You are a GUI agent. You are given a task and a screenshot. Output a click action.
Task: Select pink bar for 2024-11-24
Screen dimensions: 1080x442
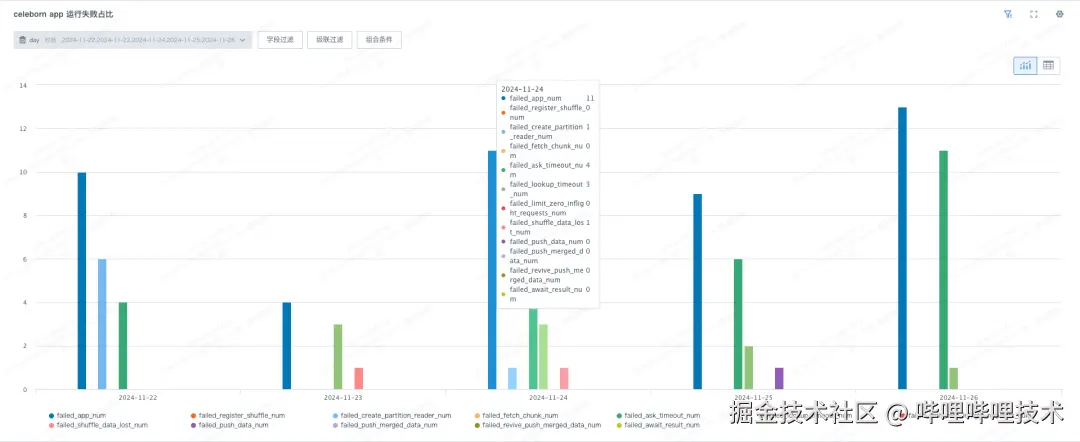click(x=564, y=379)
